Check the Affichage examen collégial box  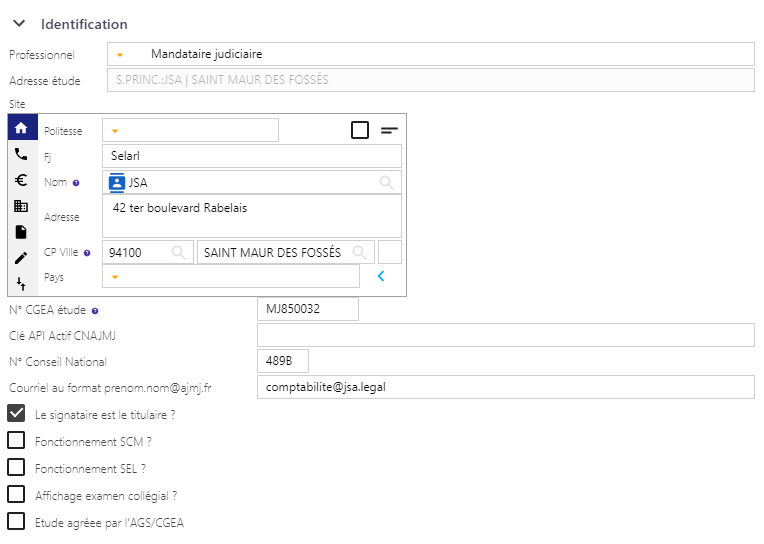pyautogui.click(x=16, y=494)
